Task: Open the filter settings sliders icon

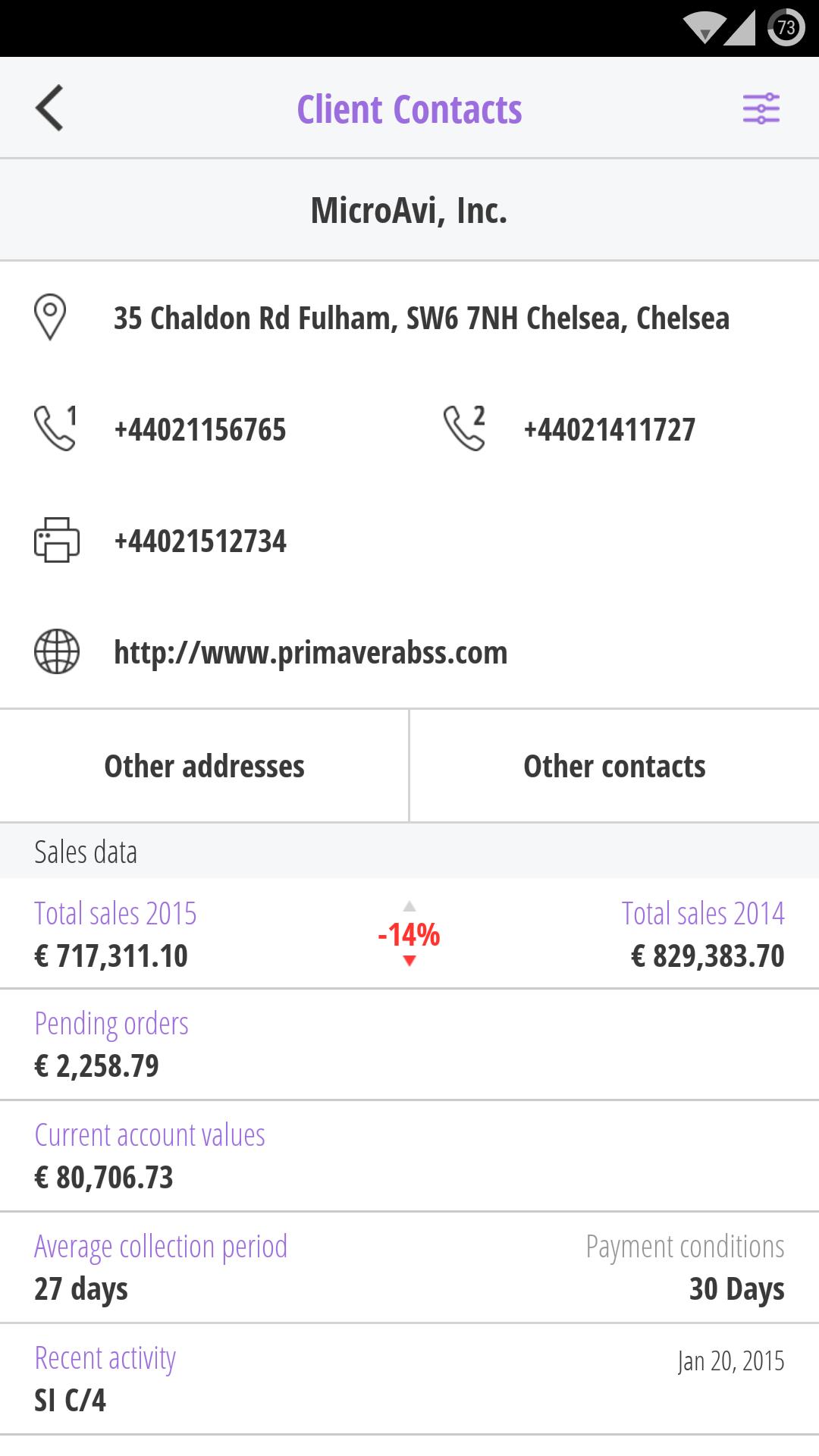Action: coord(761,108)
